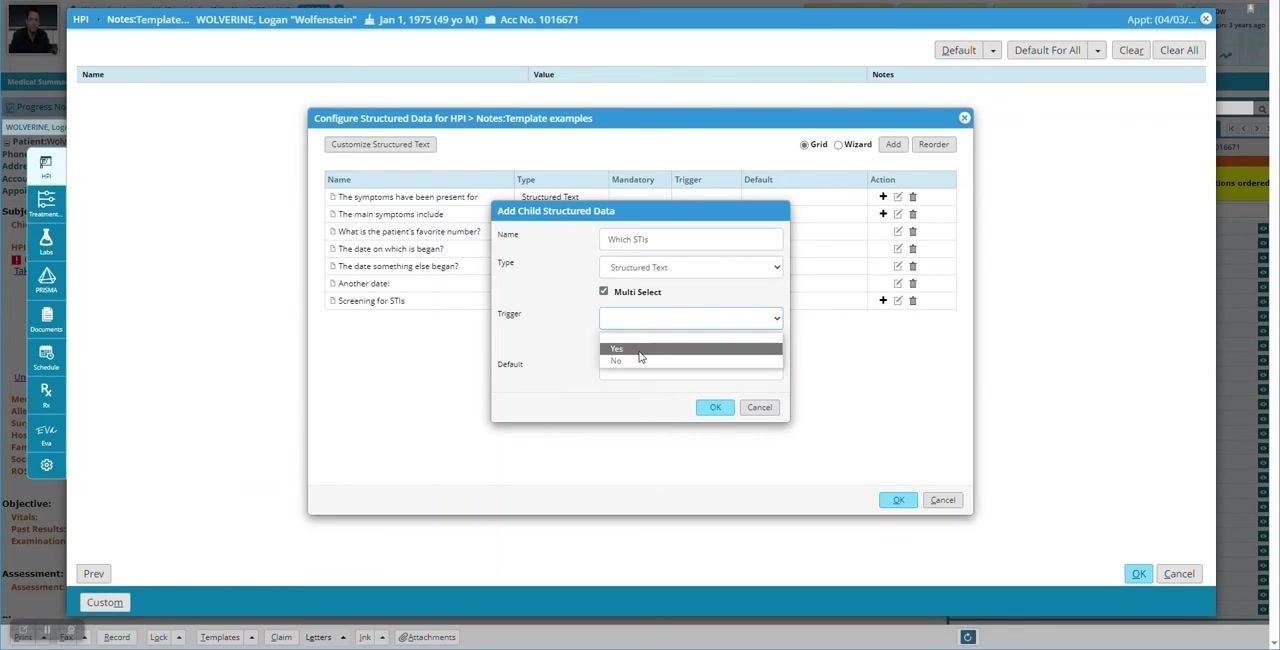Edit 'The symptoms have been present for' row
This screenshot has width=1280, height=650.
point(898,197)
